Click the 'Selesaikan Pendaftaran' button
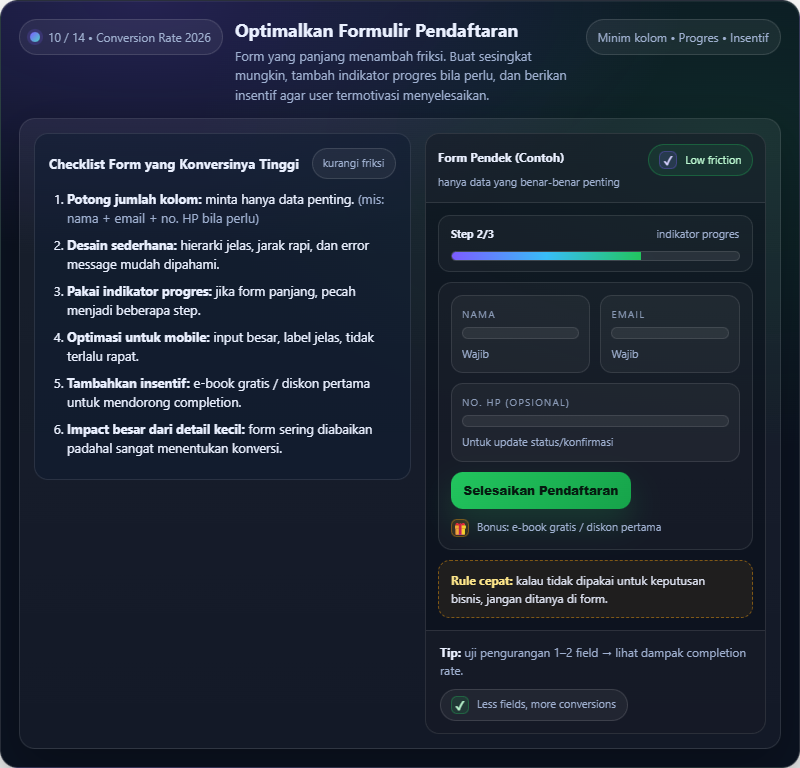The image size is (800, 768). (540, 490)
